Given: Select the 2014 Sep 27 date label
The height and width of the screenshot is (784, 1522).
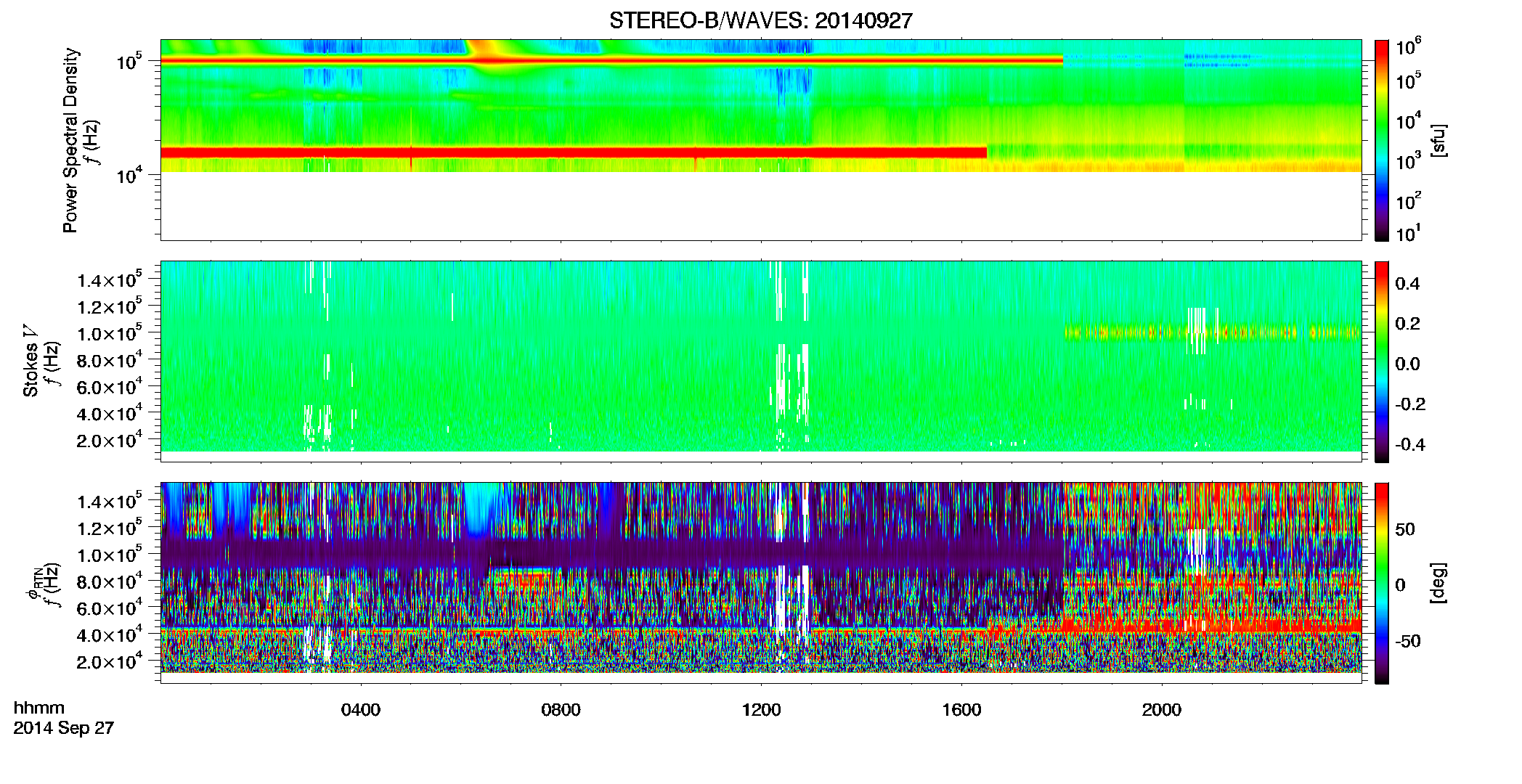Looking at the screenshot, I should click(x=64, y=728).
